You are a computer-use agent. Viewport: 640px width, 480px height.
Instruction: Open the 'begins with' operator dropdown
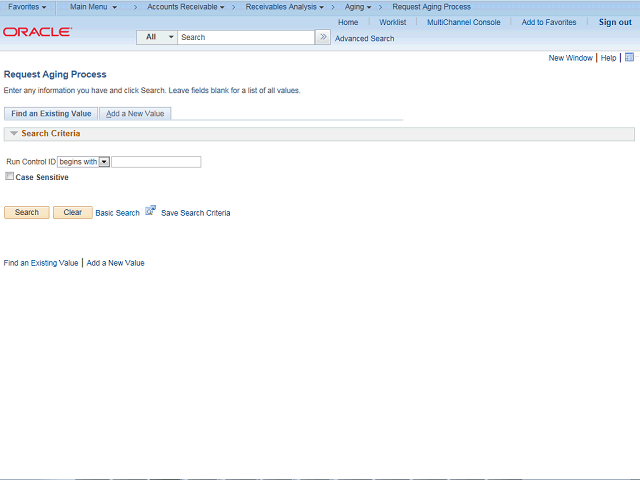coord(83,162)
